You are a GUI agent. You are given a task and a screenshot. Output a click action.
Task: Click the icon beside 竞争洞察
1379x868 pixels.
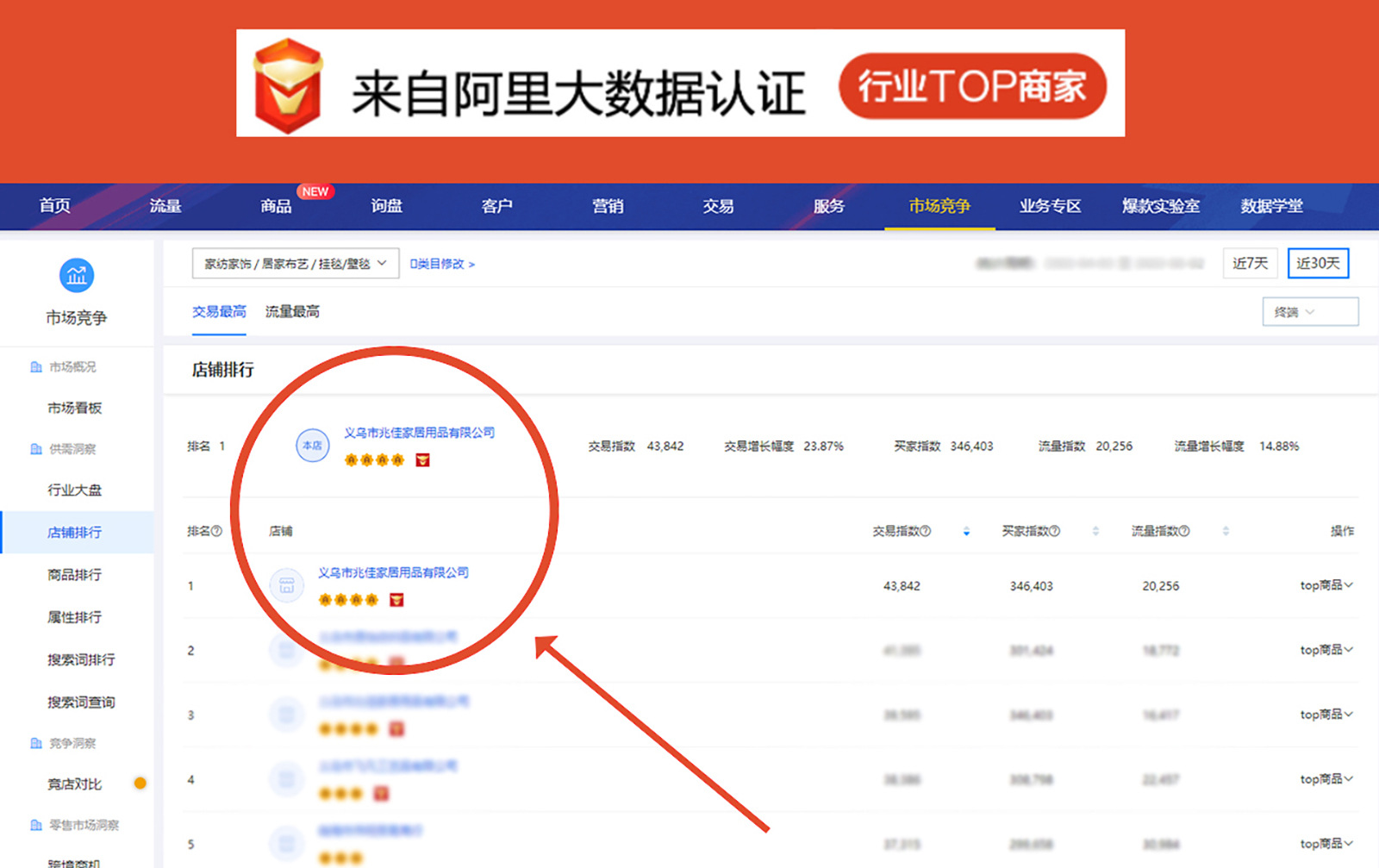click(x=35, y=743)
